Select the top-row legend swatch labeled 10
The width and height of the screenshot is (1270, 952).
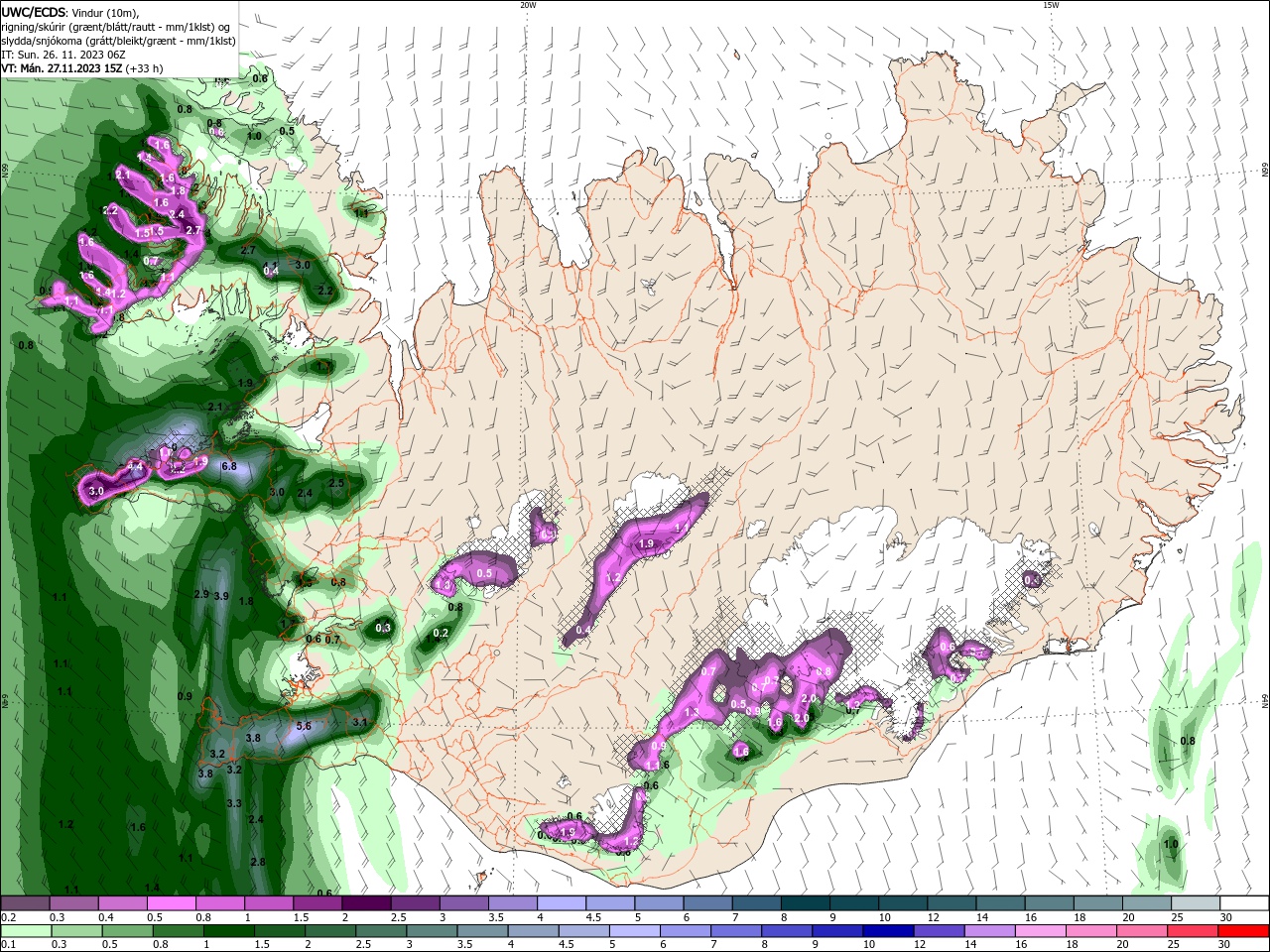904,903
